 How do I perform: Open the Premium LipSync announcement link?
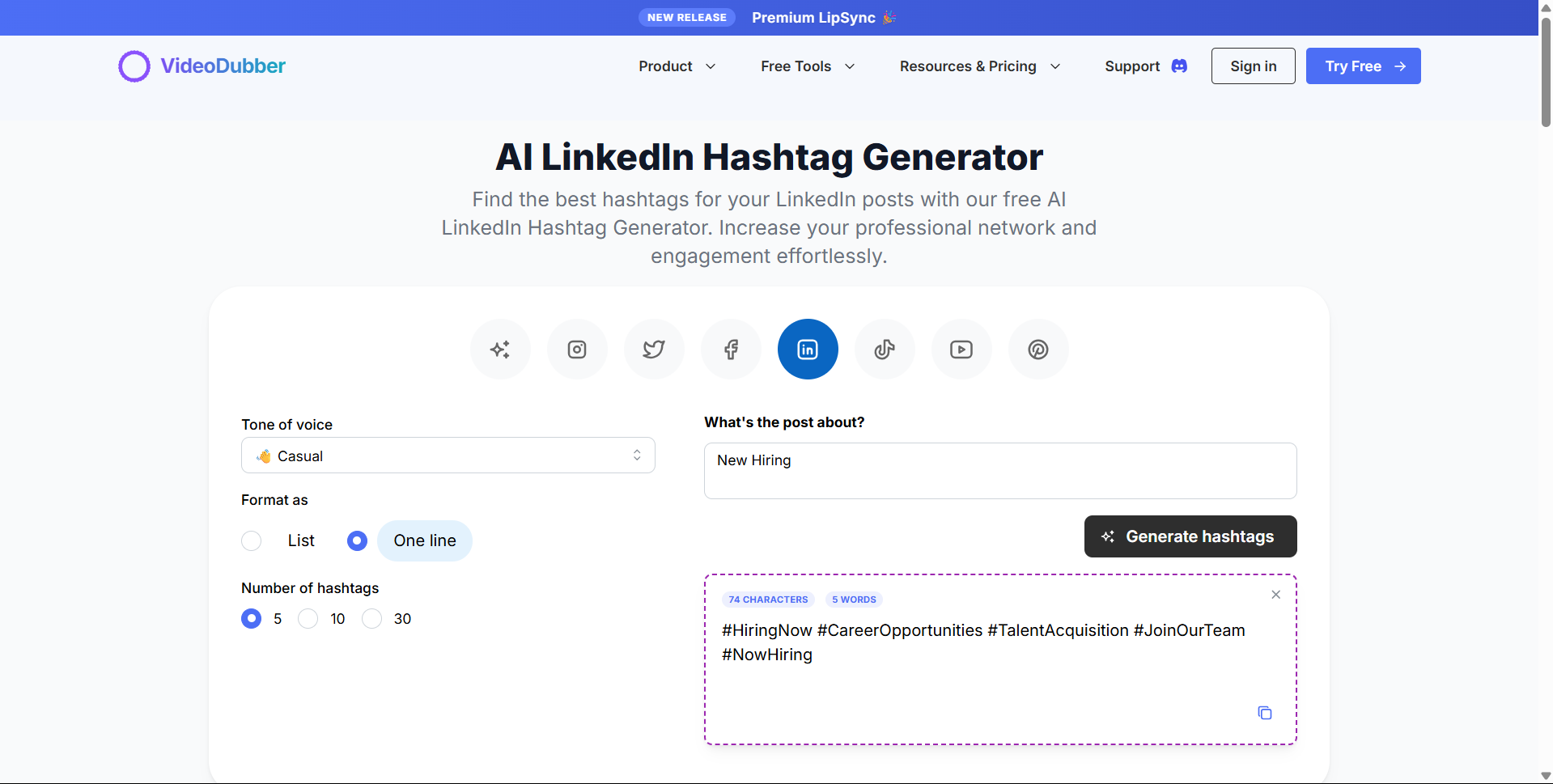pyautogui.click(x=824, y=18)
